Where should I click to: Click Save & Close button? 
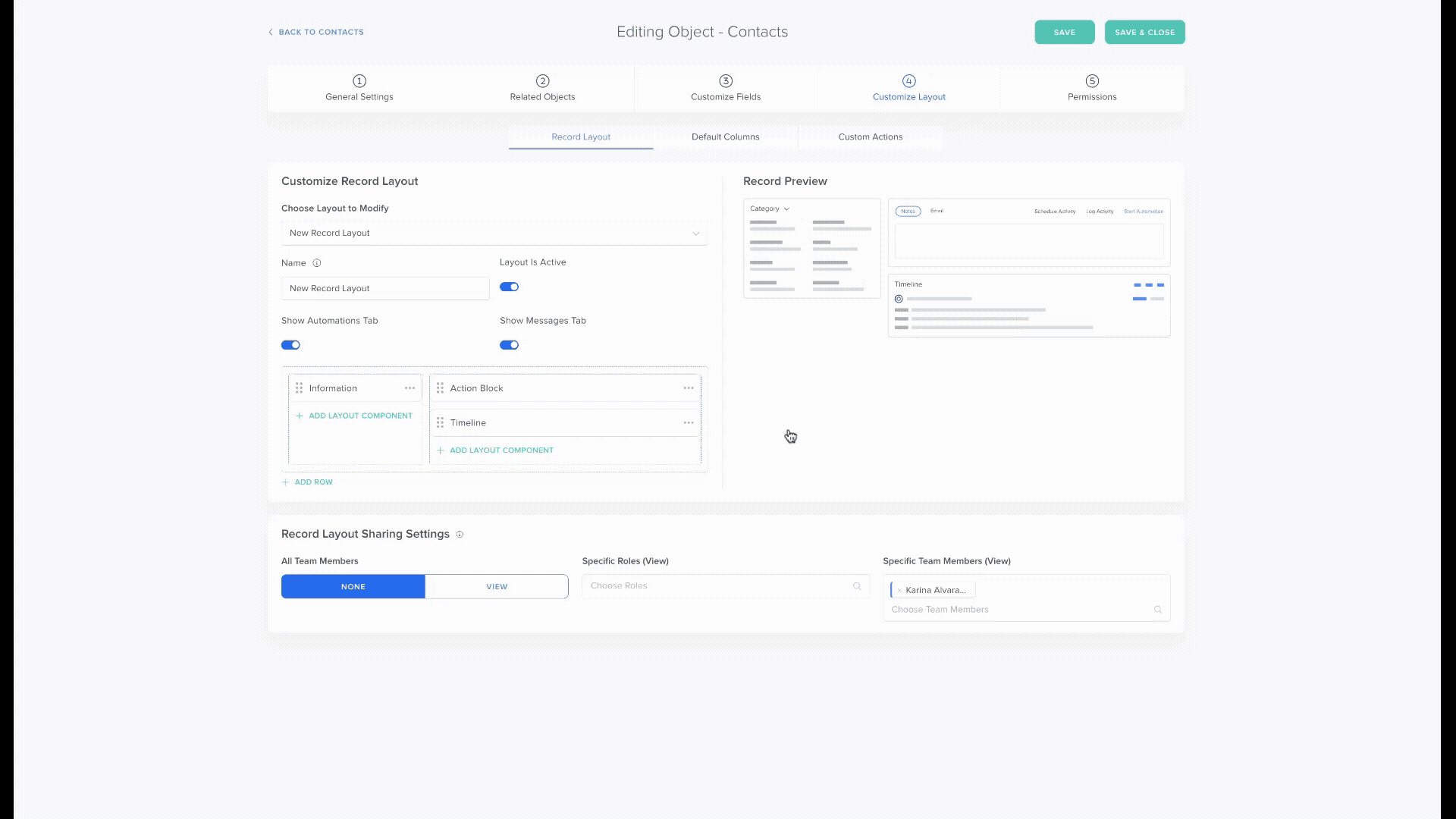point(1144,32)
